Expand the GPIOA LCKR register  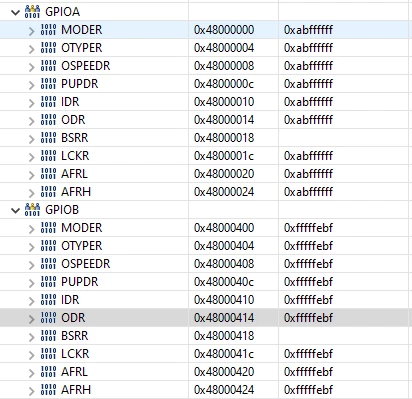(32, 157)
